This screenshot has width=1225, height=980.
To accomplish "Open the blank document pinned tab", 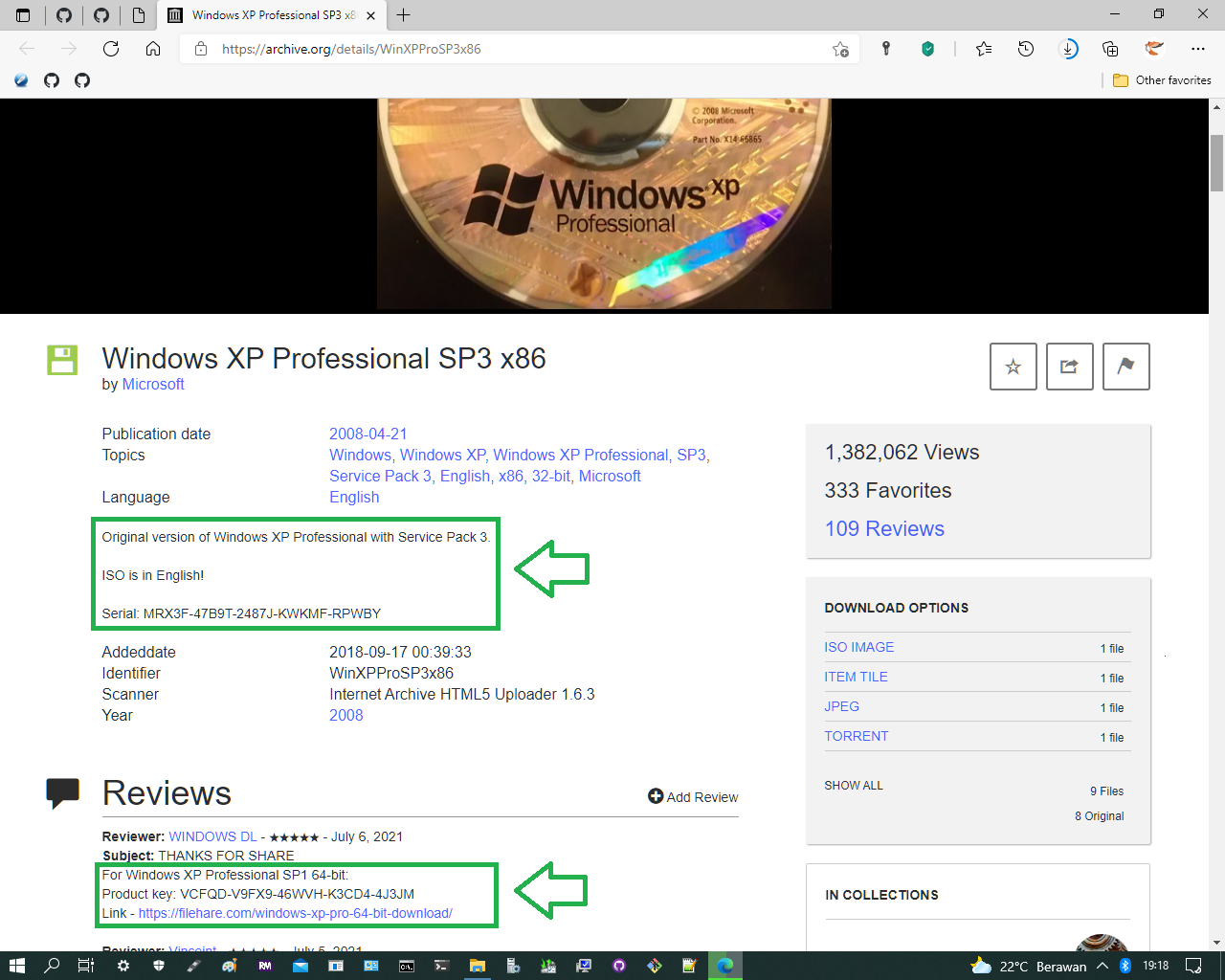I will 139,15.
